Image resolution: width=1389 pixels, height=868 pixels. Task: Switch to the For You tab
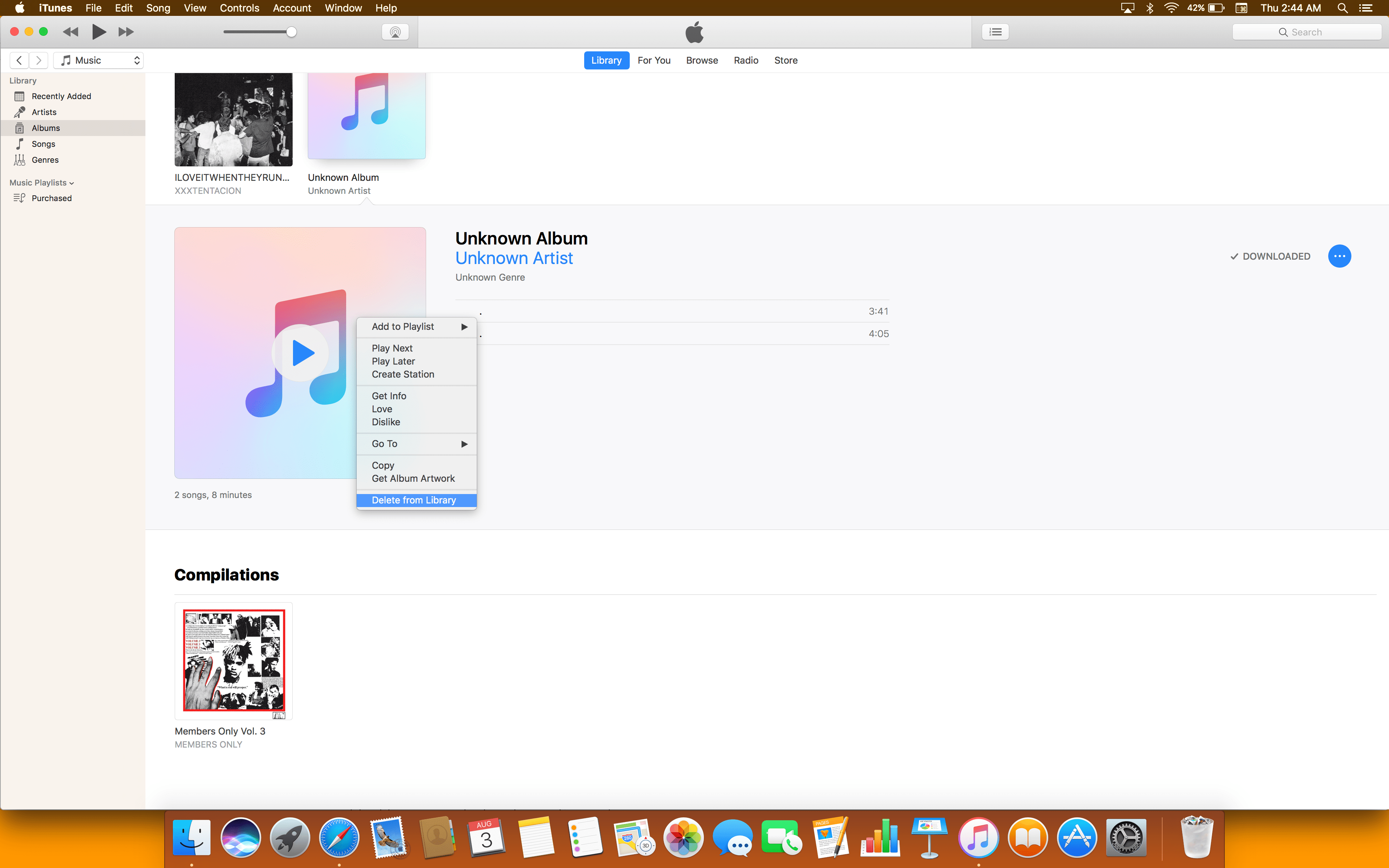click(x=654, y=60)
